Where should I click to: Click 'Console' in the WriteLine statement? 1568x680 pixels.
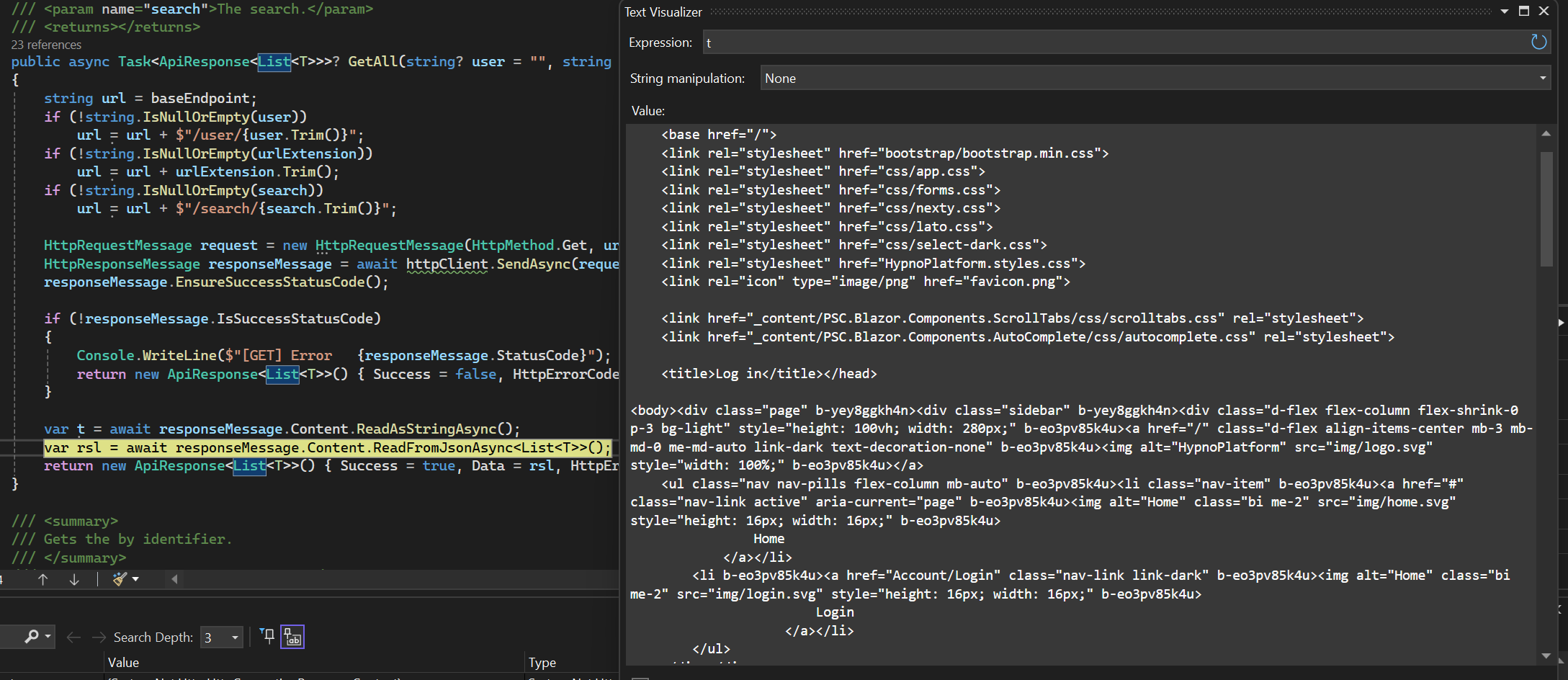click(x=106, y=356)
